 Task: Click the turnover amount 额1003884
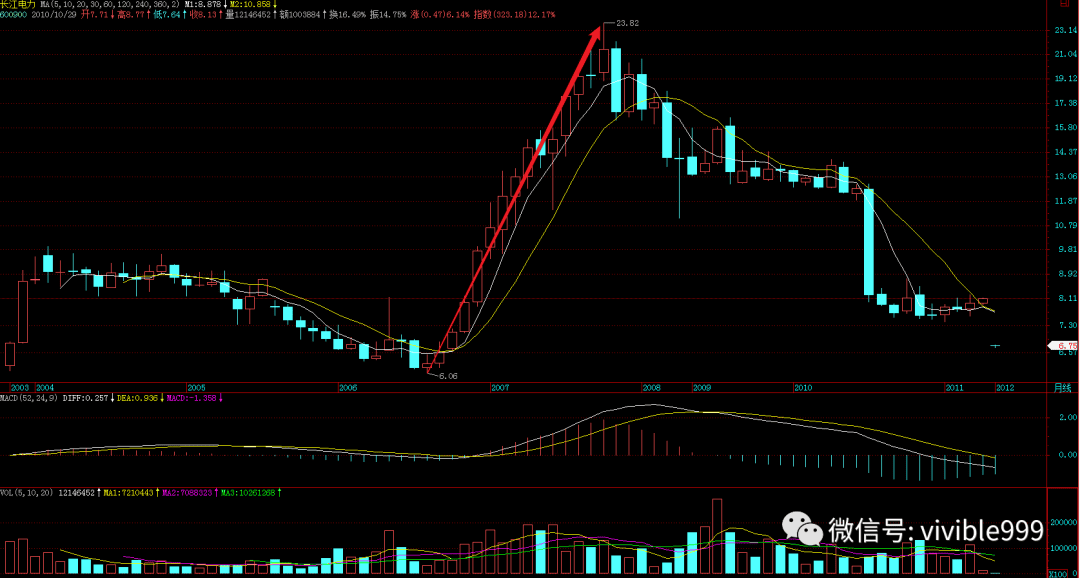pyautogui.click(x=300, y=14)
